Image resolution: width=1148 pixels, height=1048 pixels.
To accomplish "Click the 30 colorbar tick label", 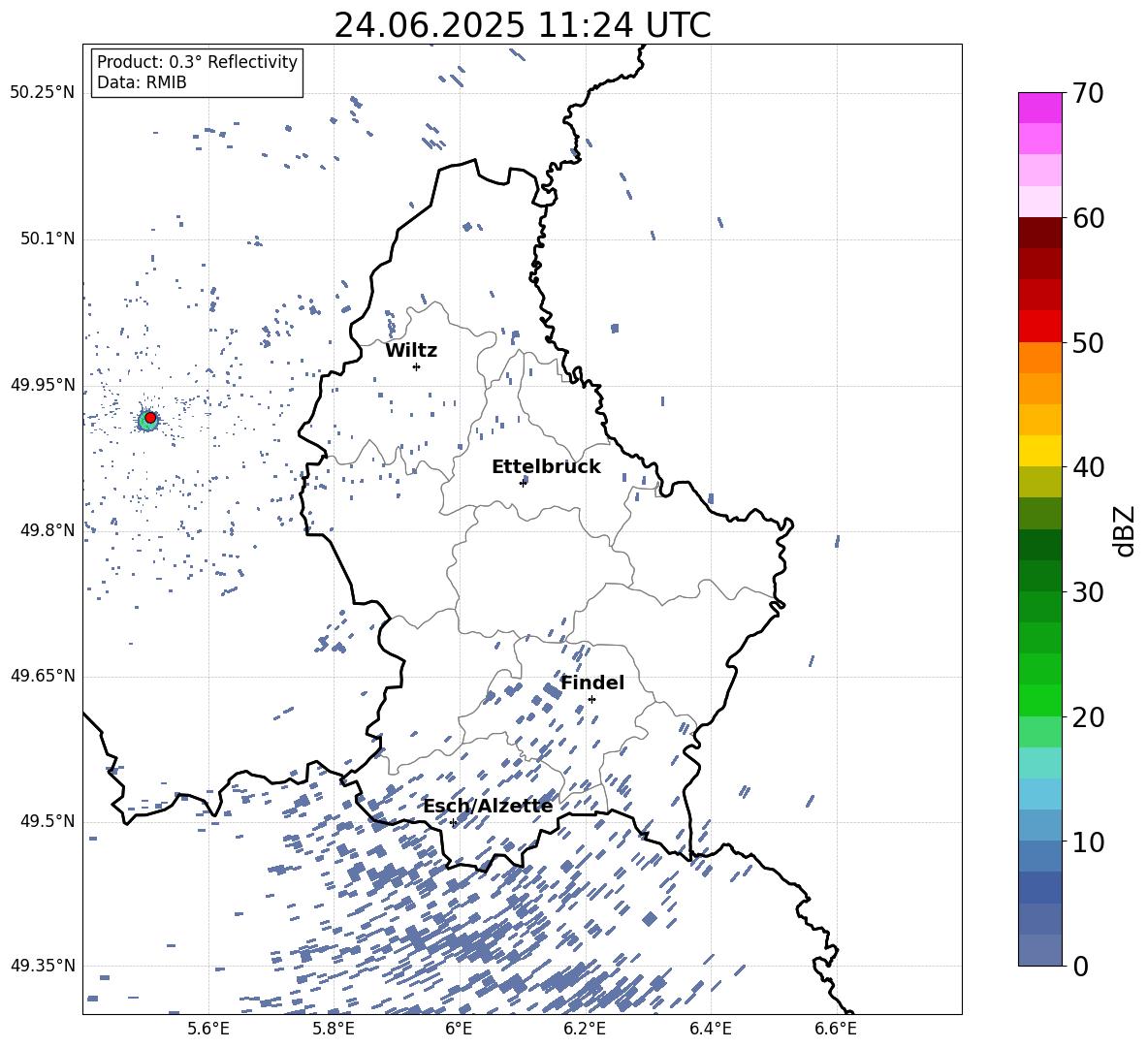I will pos(1088,592).
